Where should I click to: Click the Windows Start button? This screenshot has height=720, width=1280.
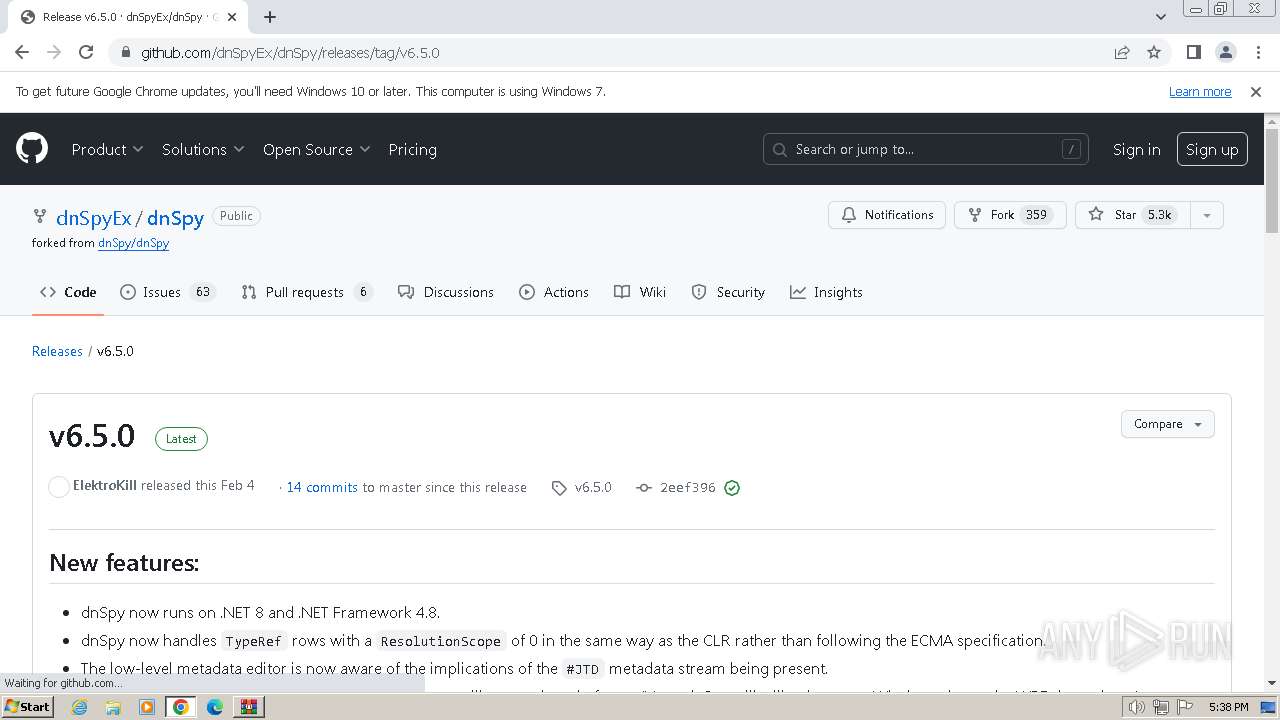pyautogui.click(x=28, y=707)
